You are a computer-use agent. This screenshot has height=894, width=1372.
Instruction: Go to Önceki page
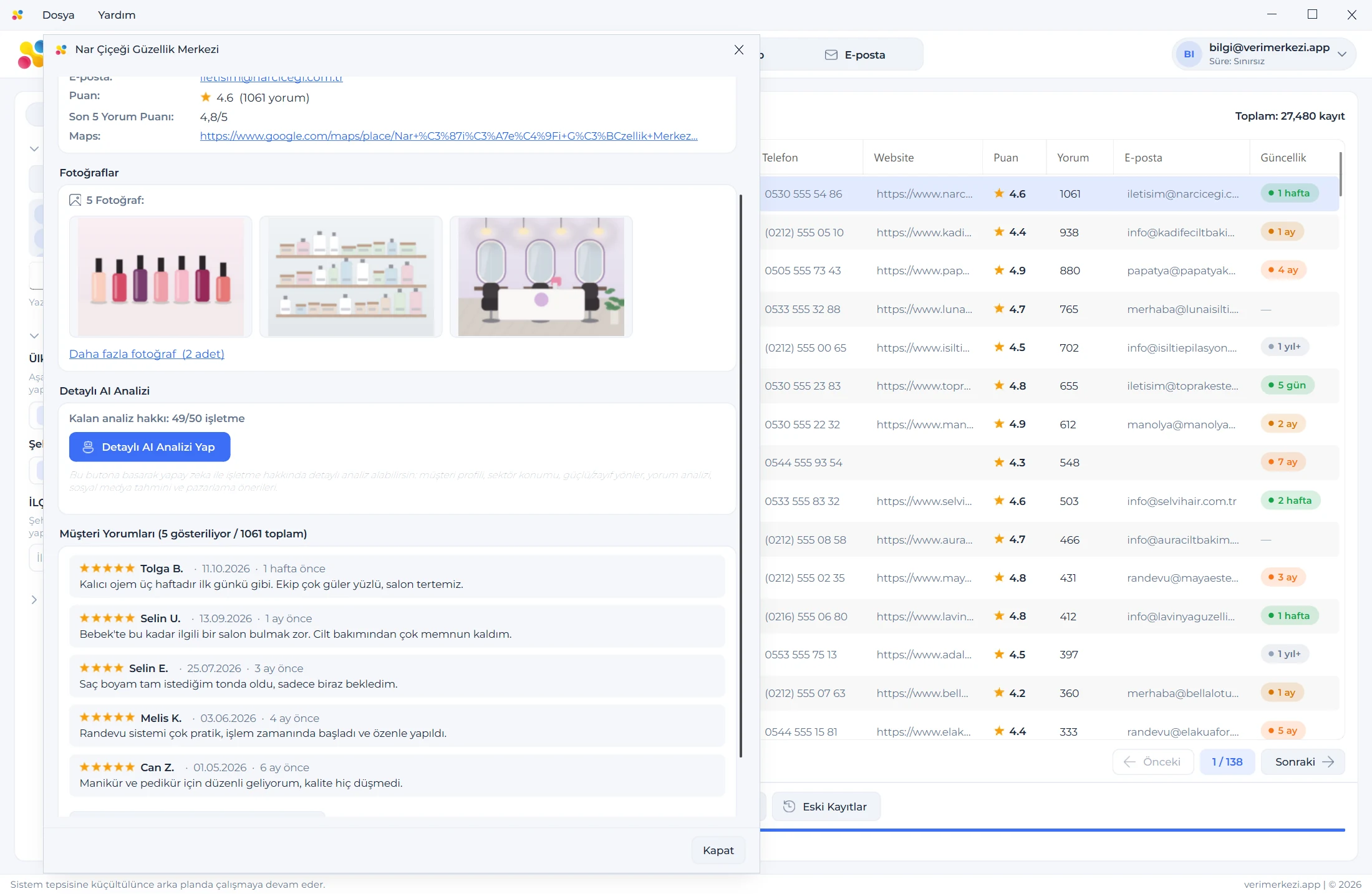point(1152,762)
